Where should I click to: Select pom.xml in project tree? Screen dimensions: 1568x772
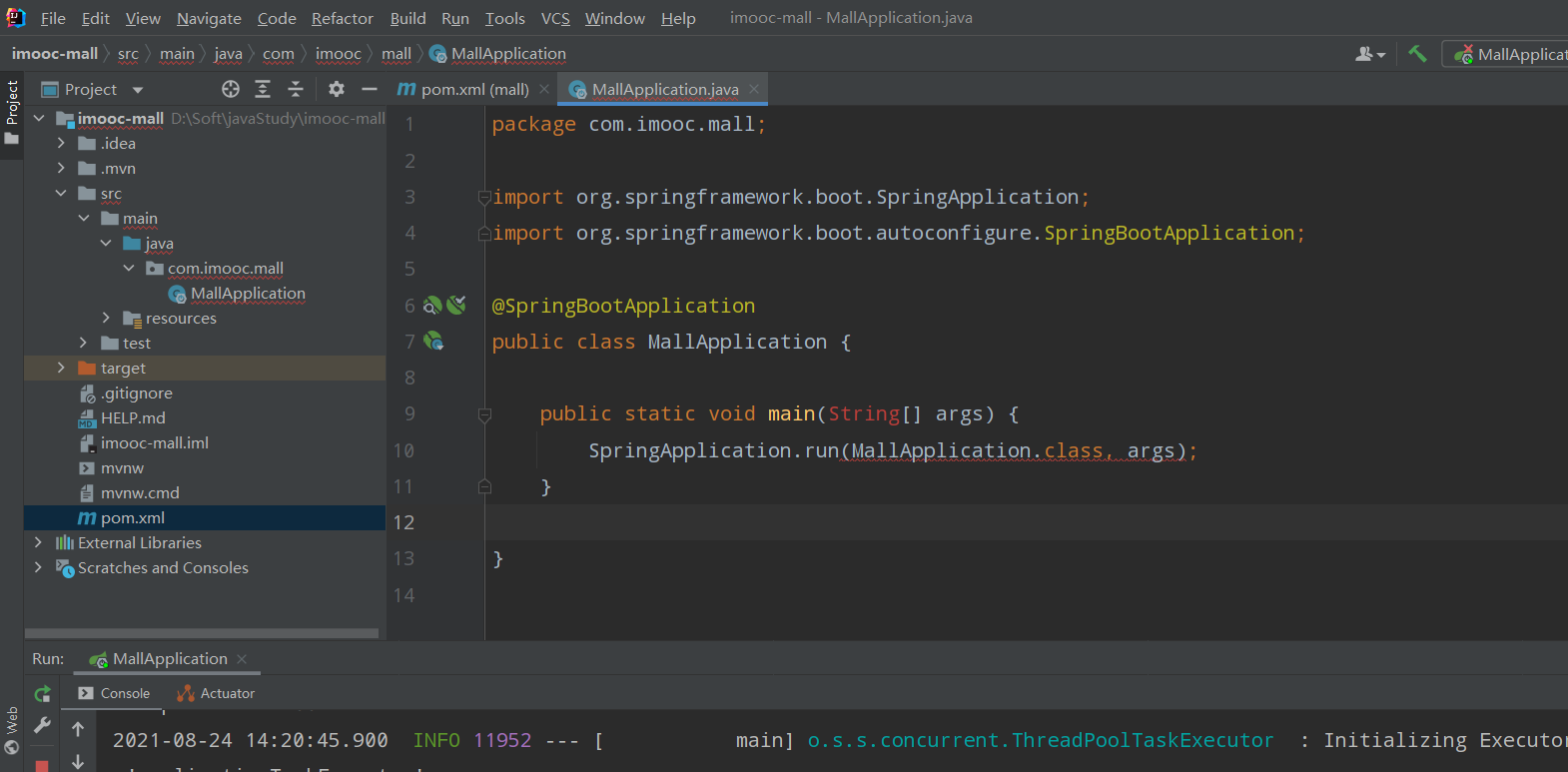click(132, 518)
